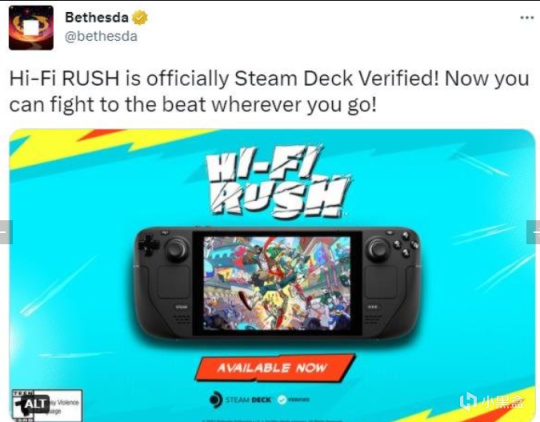Click the STEAM DECK wordmark text
Viewport: 540px width, 422px height.
point(248,400)
